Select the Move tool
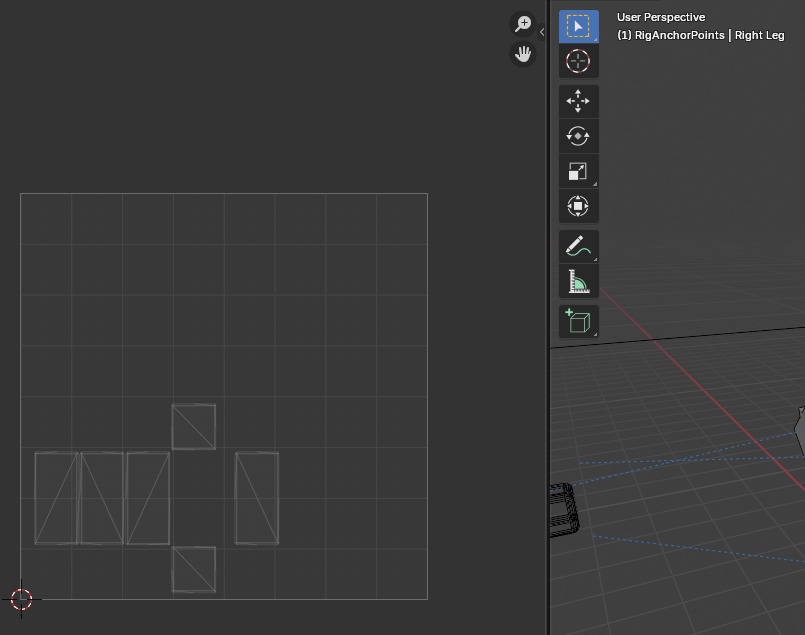The image size is (805, 635). coord(578,101)
